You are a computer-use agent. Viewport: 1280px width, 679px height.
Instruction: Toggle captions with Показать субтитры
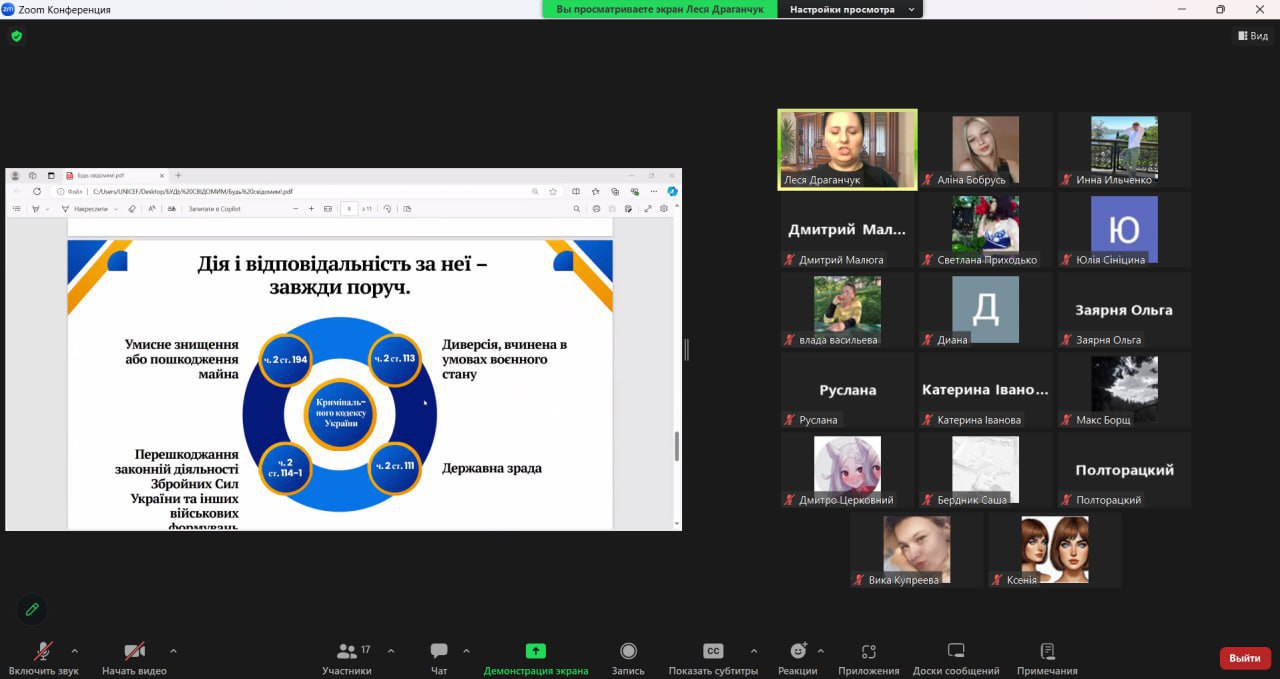pos(713,658)
